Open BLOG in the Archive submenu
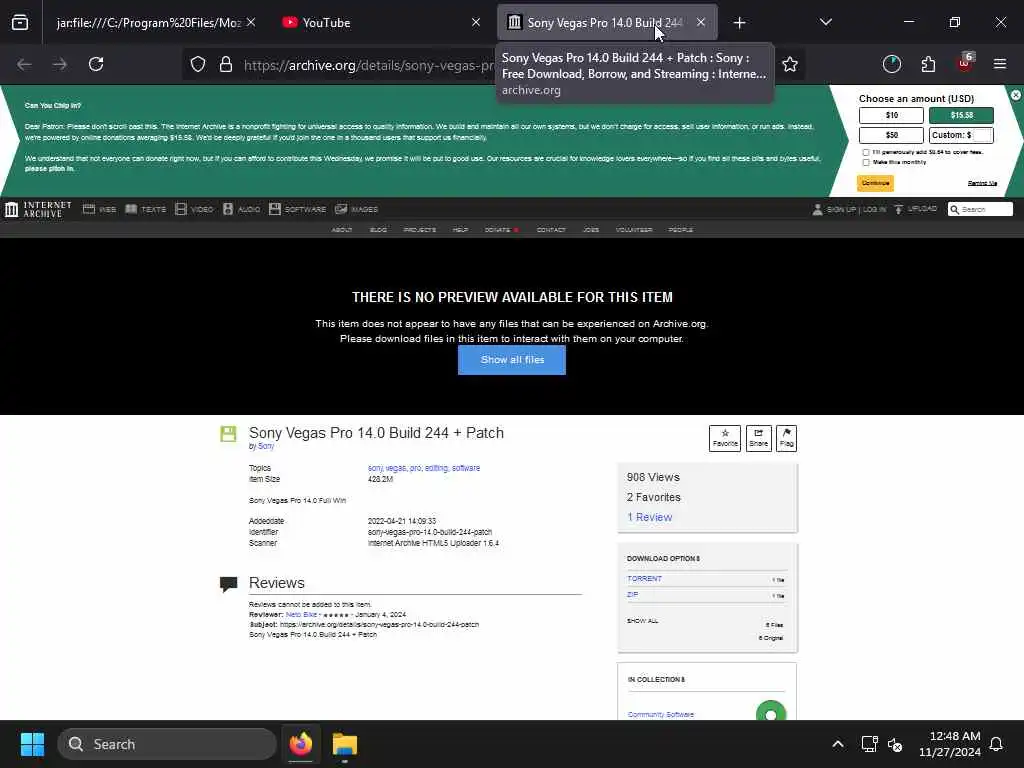1024x768 pixels. (378, 230)
